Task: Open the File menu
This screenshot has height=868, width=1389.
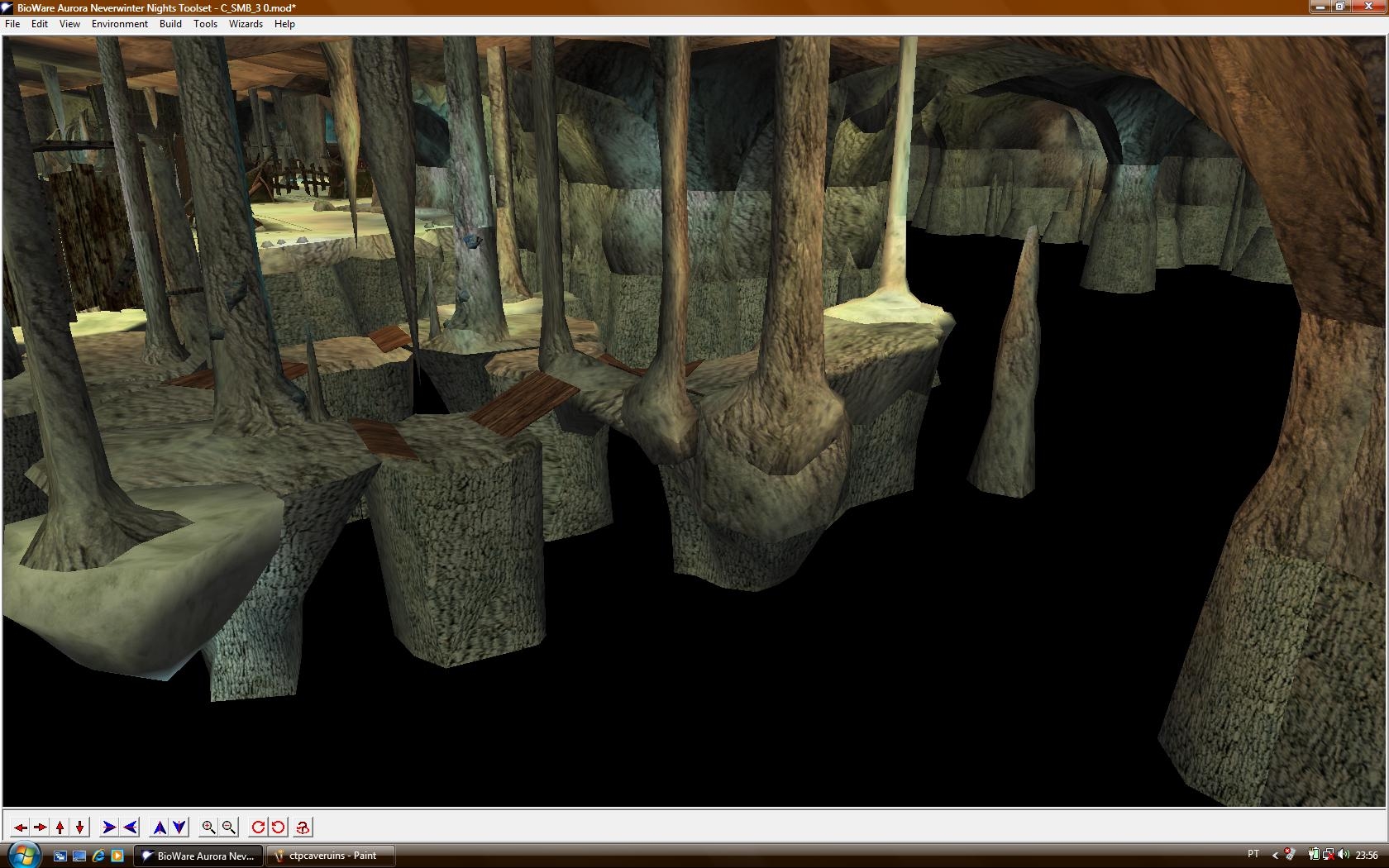Action: coord(12,24)
